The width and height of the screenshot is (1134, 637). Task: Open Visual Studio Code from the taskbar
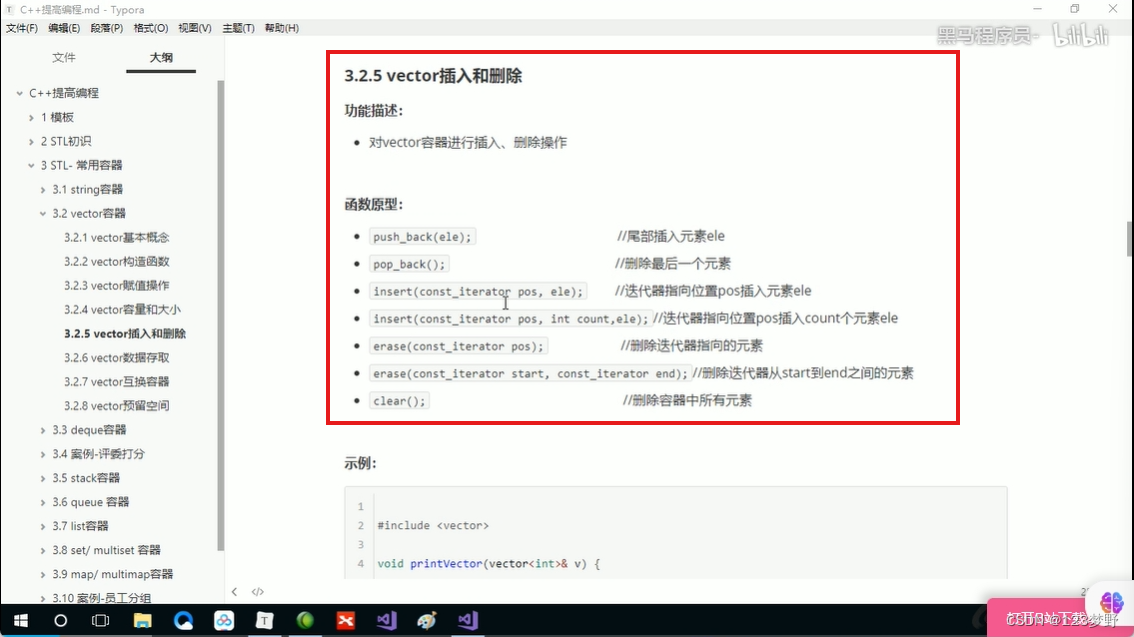386,620
